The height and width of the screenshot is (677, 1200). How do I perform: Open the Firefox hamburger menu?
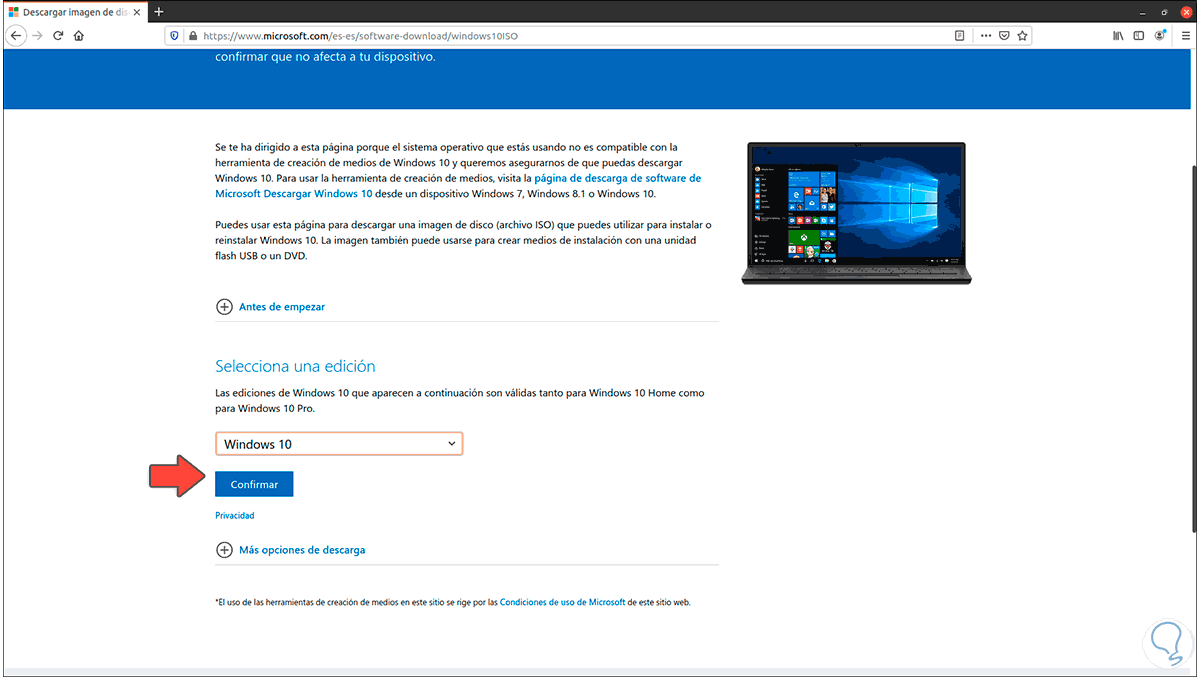pyautogui.click(x=1187, y=35)
